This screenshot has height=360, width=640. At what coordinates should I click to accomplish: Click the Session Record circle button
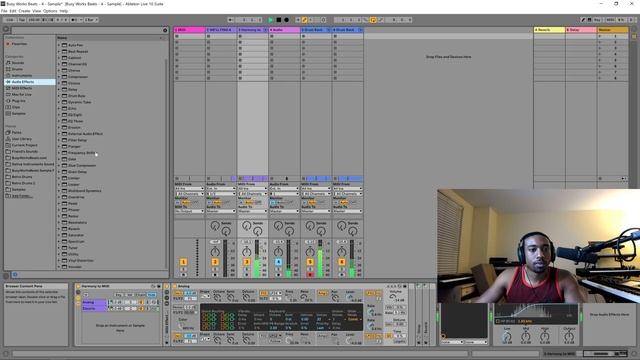pos(324,20)
